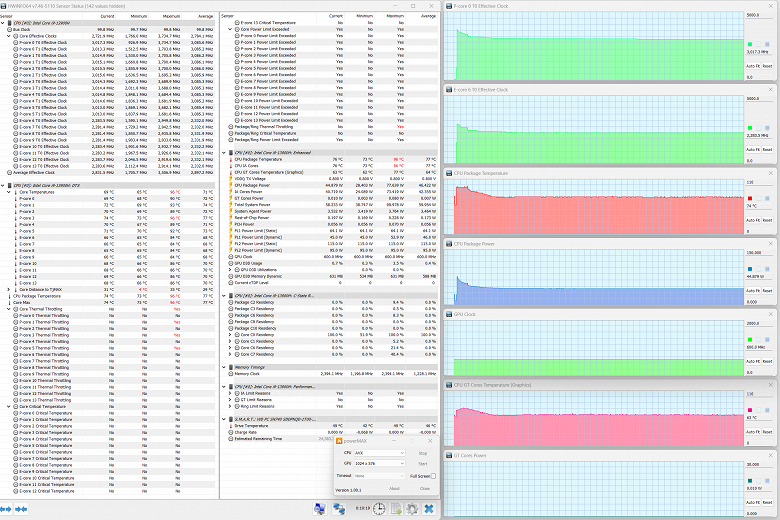Expand the IA Limit Reasons node

click(x=230, y=394)
